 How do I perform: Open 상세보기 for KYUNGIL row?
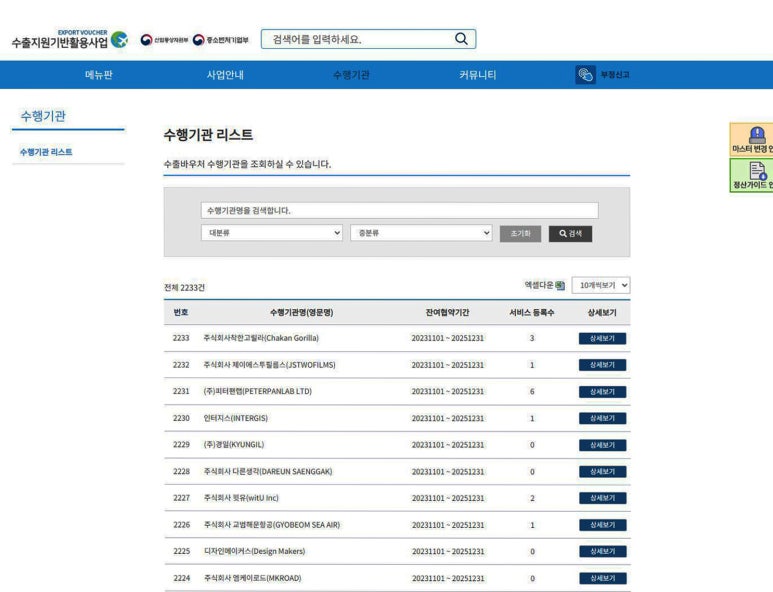pyautogui.click(x=602, y=445)
